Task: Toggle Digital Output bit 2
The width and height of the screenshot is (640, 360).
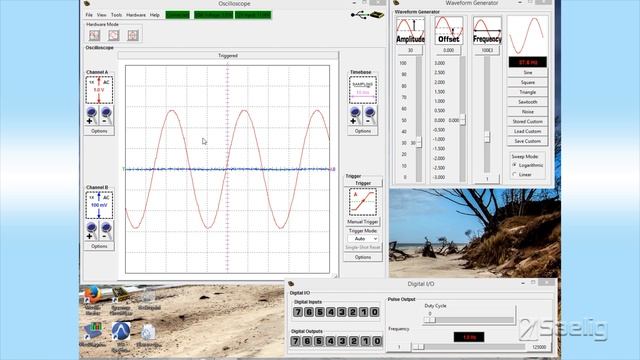Action: (353, 341)
